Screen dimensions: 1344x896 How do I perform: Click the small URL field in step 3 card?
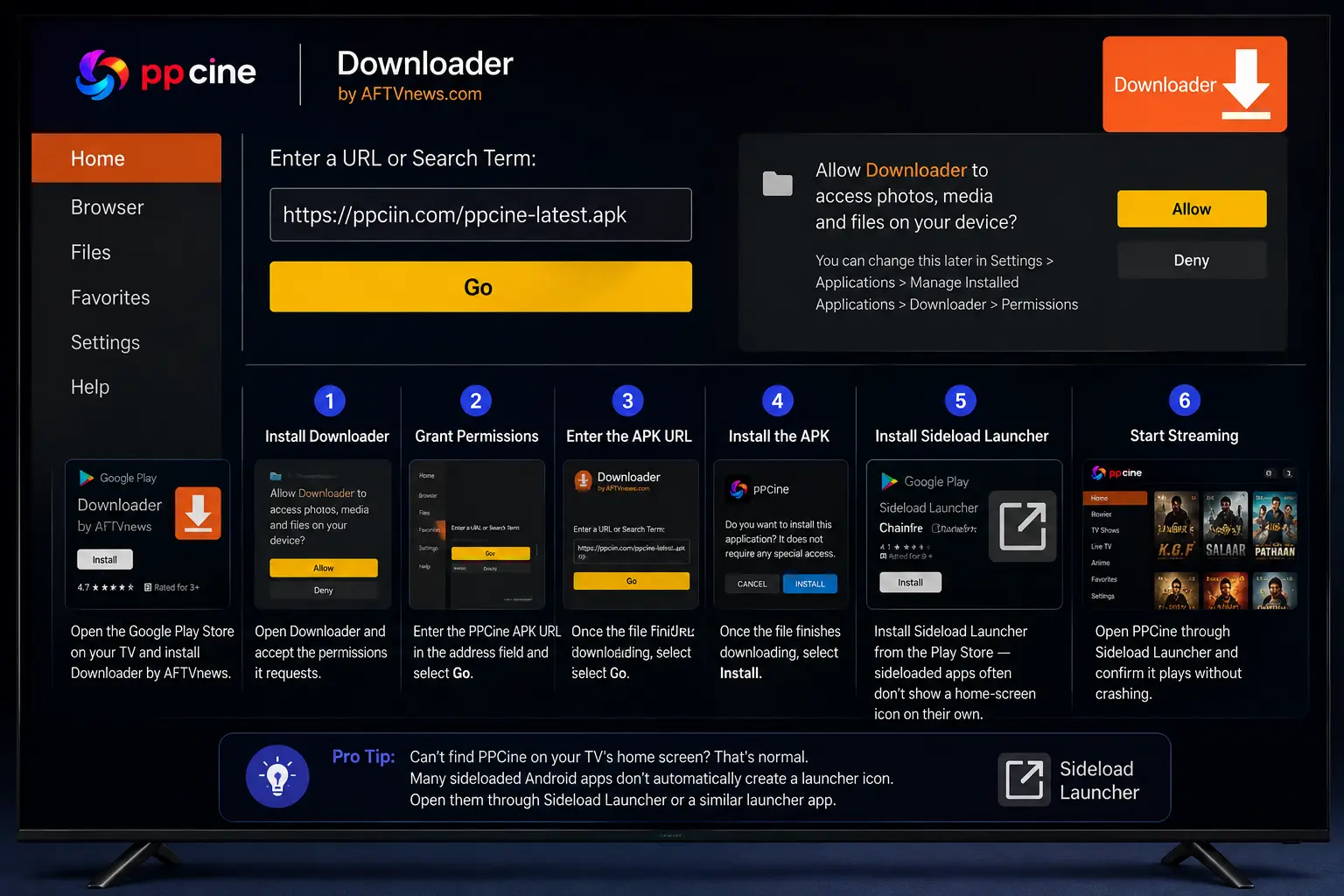[x=632, y=551]
